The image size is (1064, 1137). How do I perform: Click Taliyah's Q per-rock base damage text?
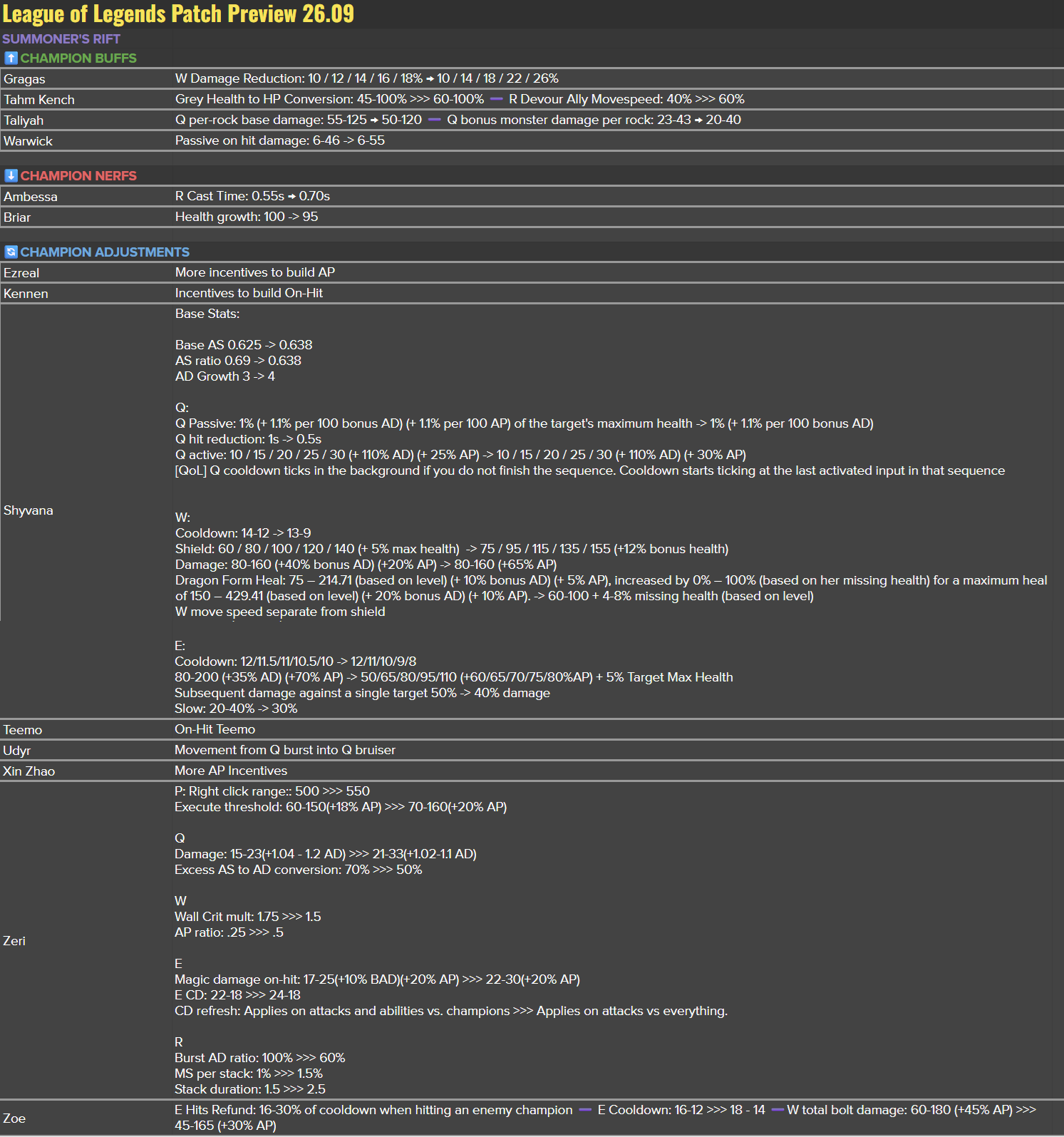point(299,120)
